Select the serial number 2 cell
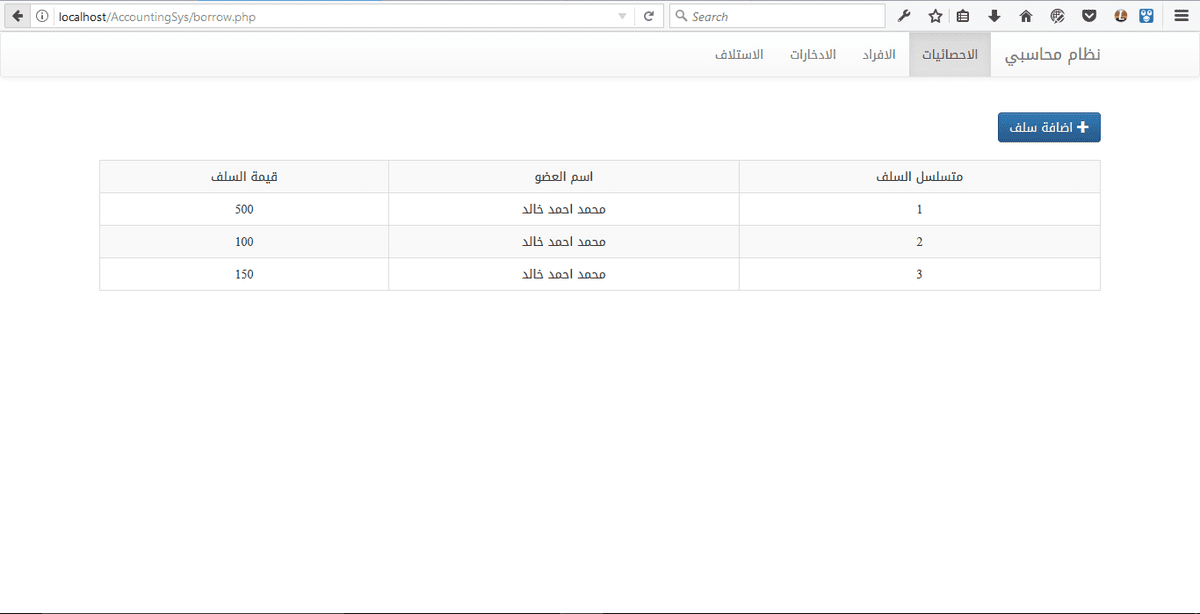1200x614 pixels. [919, 242]
